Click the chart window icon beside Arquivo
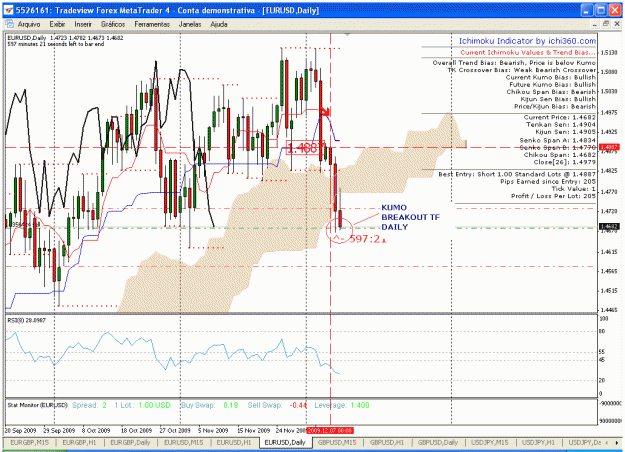The height and width of the screenshot is (452, 625). click(x=9, y=24)
